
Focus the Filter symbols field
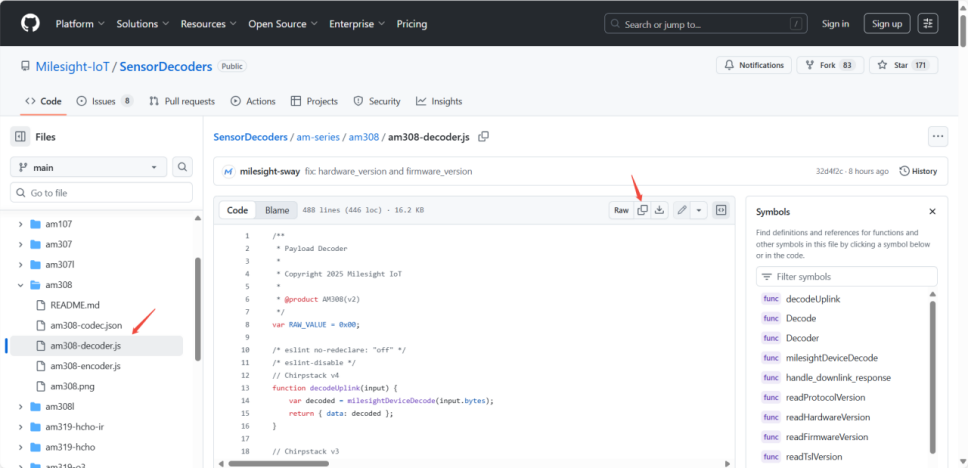[x=846, y=277]
